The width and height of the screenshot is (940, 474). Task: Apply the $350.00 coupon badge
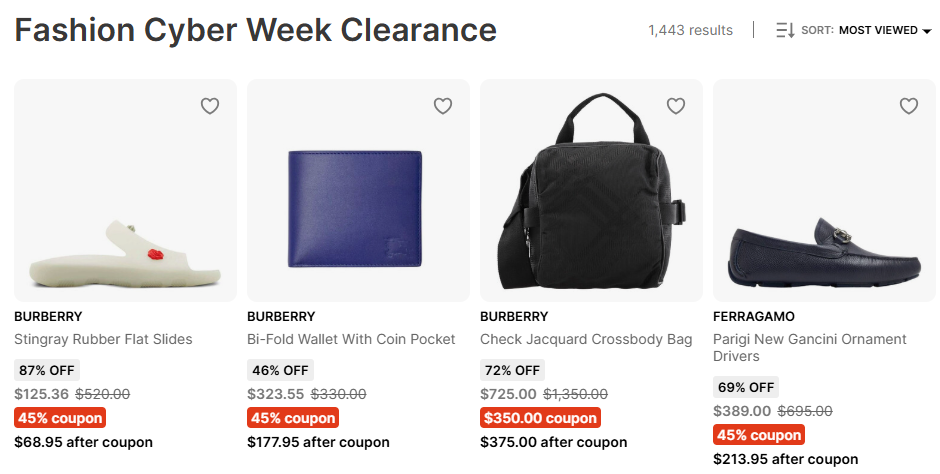(x=540, y=418)
